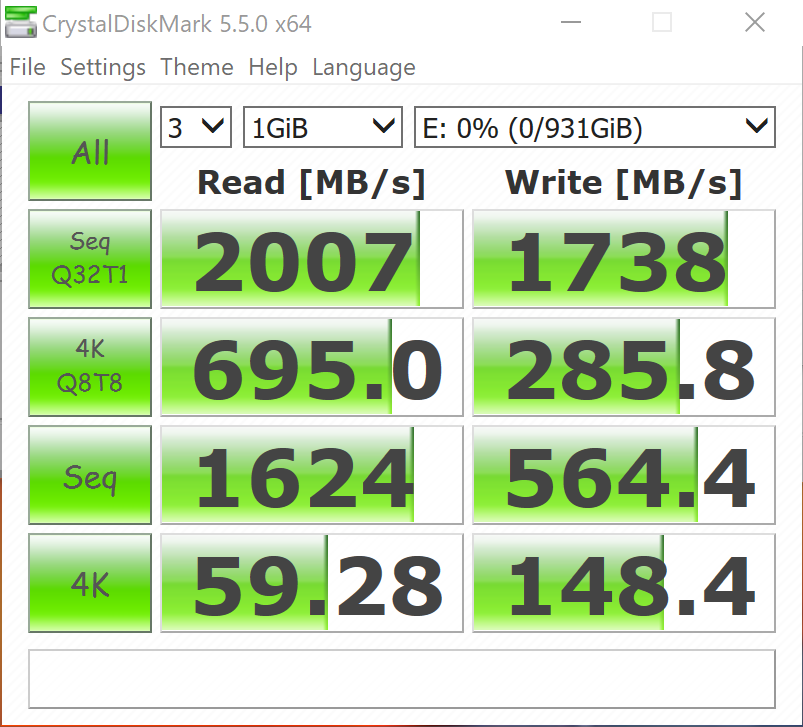Click the Seq Q32T1 read value 2007
This screenshot has width=803, height=727.
click(x=312, y=259)
